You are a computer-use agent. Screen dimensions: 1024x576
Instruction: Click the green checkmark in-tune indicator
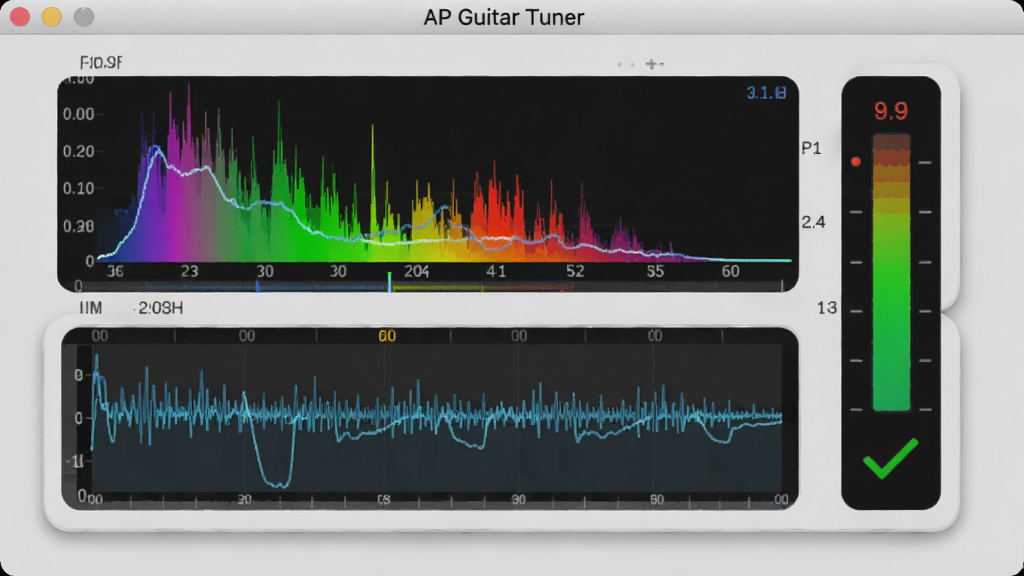(891, 458)
